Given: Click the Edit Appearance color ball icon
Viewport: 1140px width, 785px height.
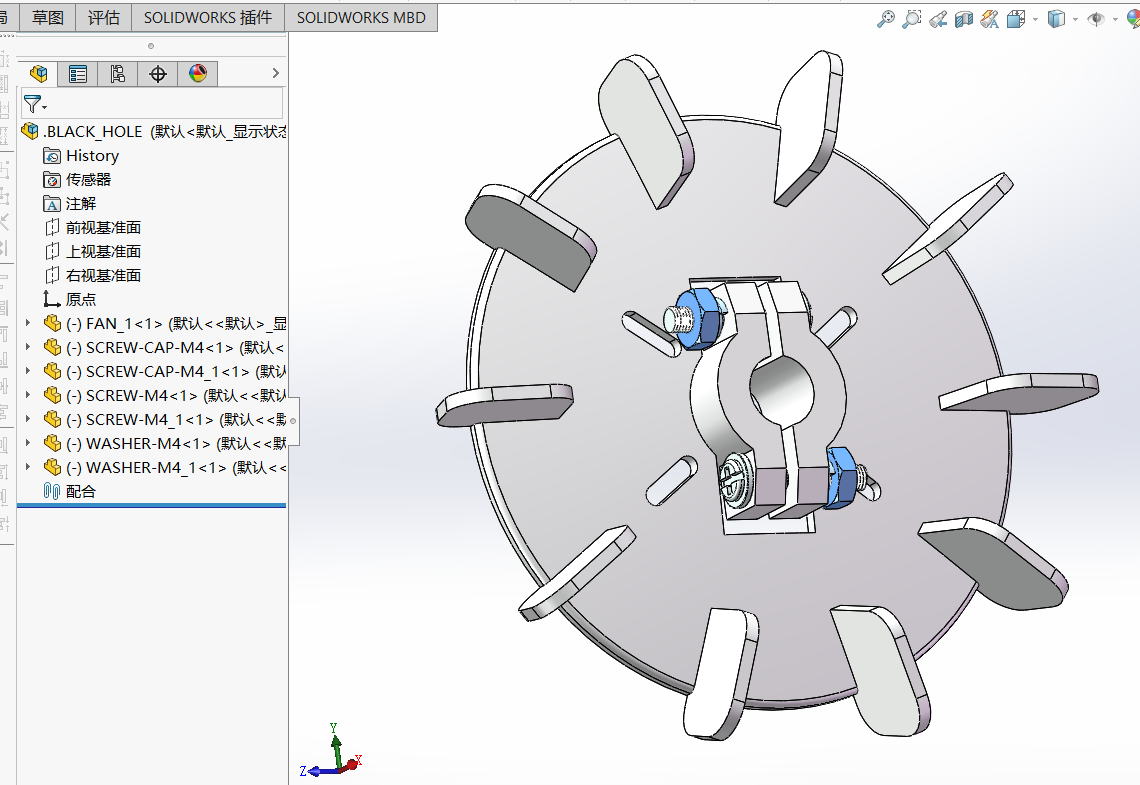Looking at the screenshot, I should [x=1133, y=19].
